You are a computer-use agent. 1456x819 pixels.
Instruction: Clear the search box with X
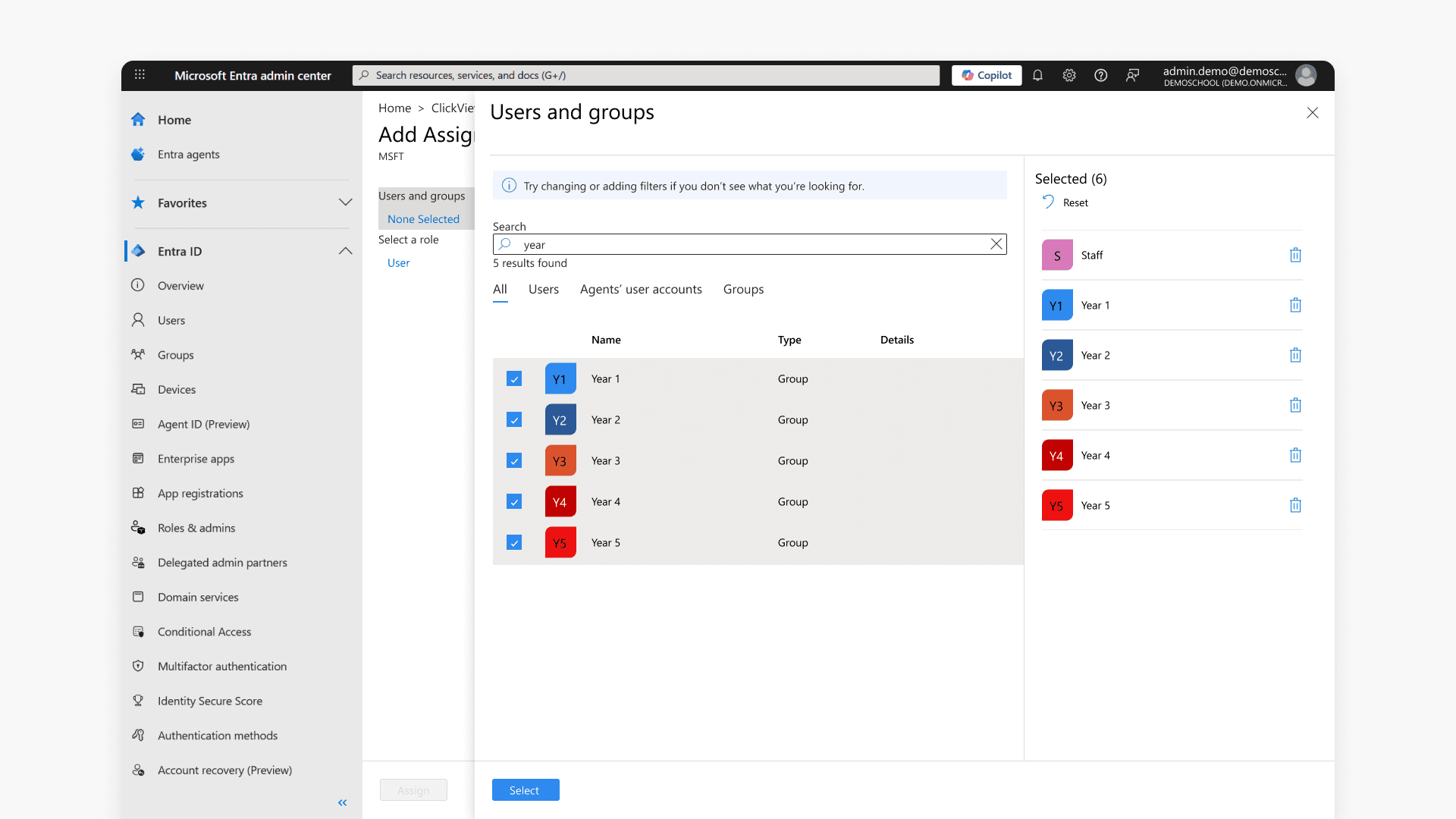click(x=996, y=244)
